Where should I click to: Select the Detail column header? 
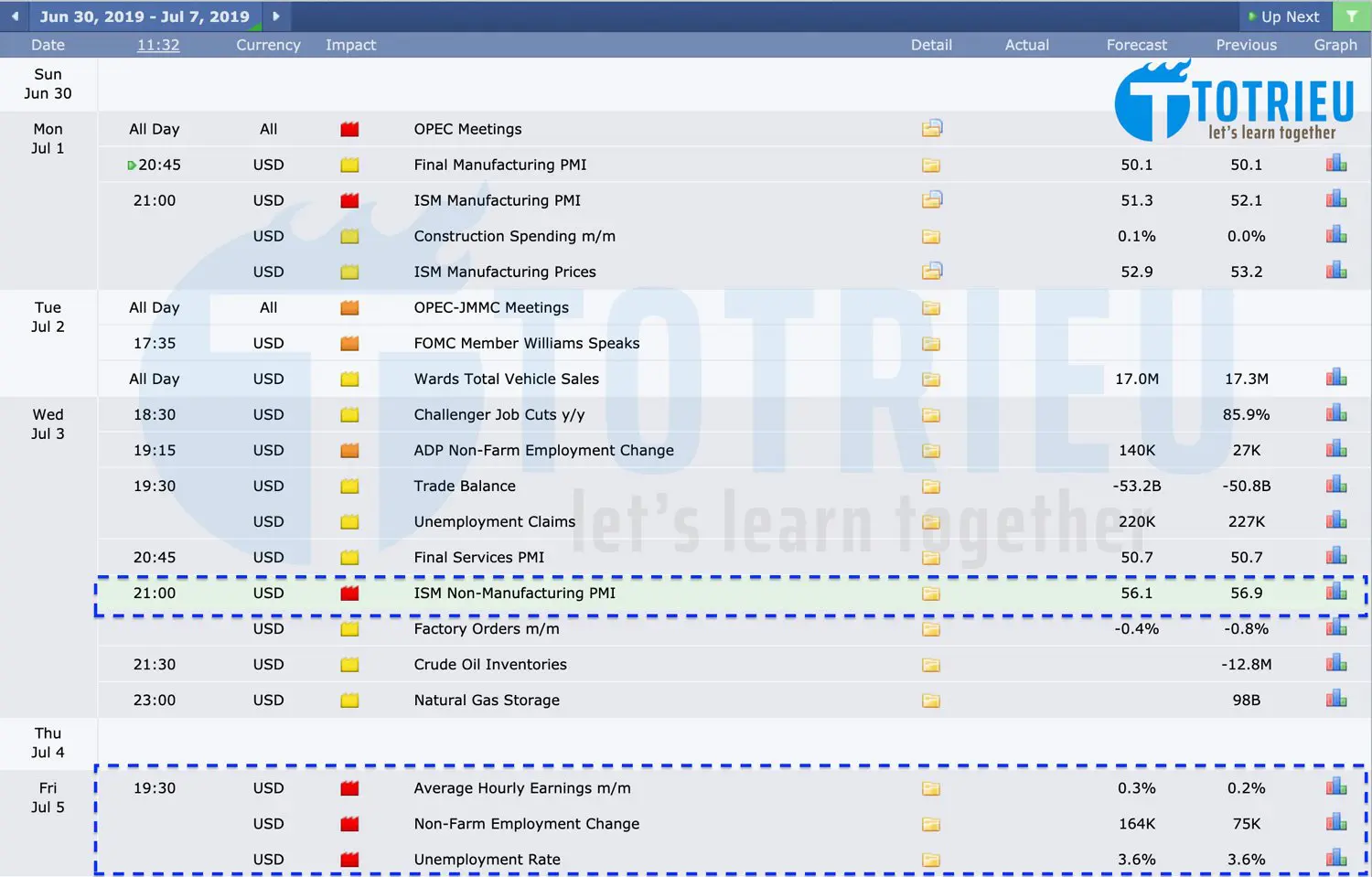(931, 44)
